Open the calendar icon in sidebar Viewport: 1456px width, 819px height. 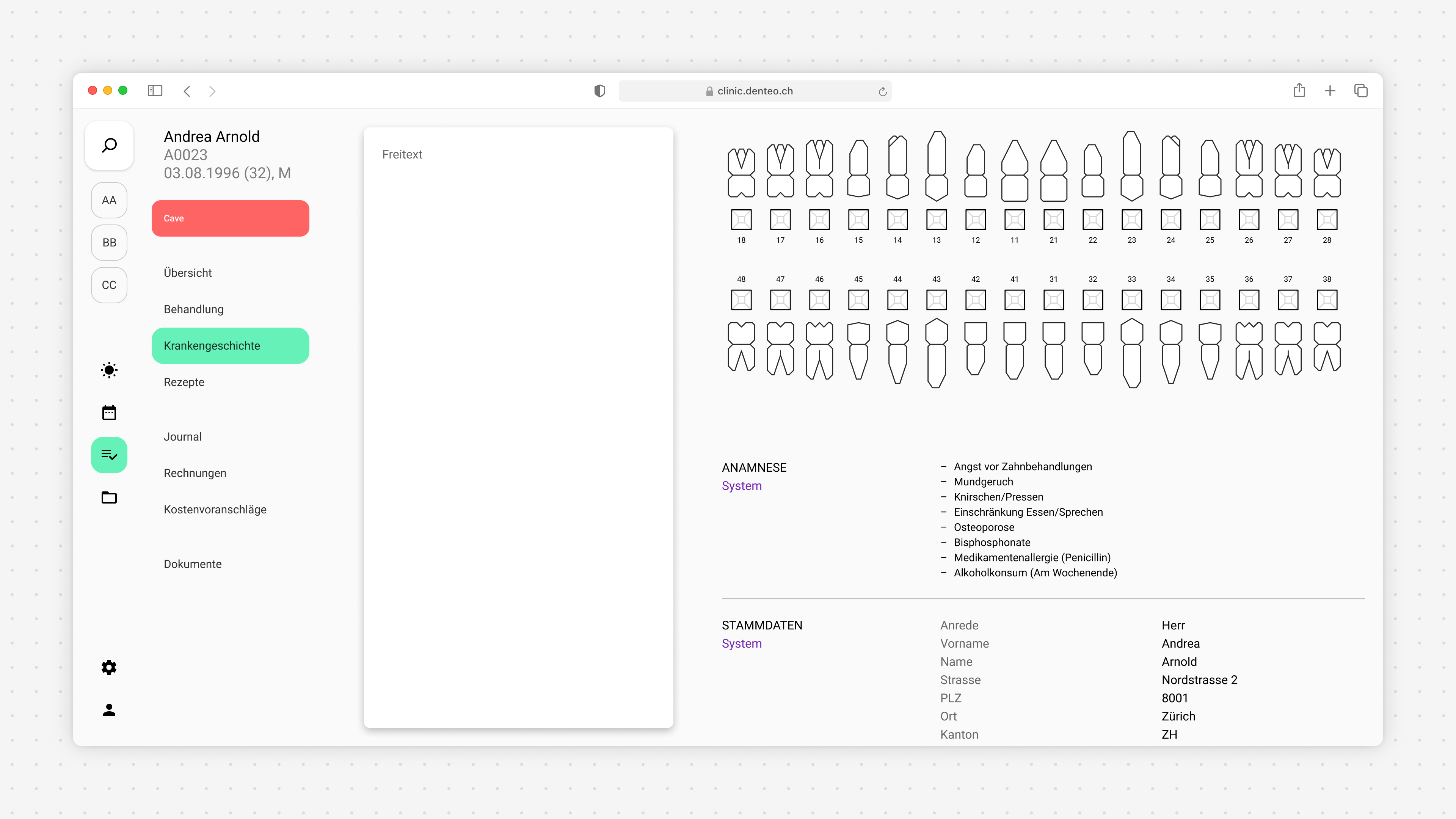tap(109, 413)
